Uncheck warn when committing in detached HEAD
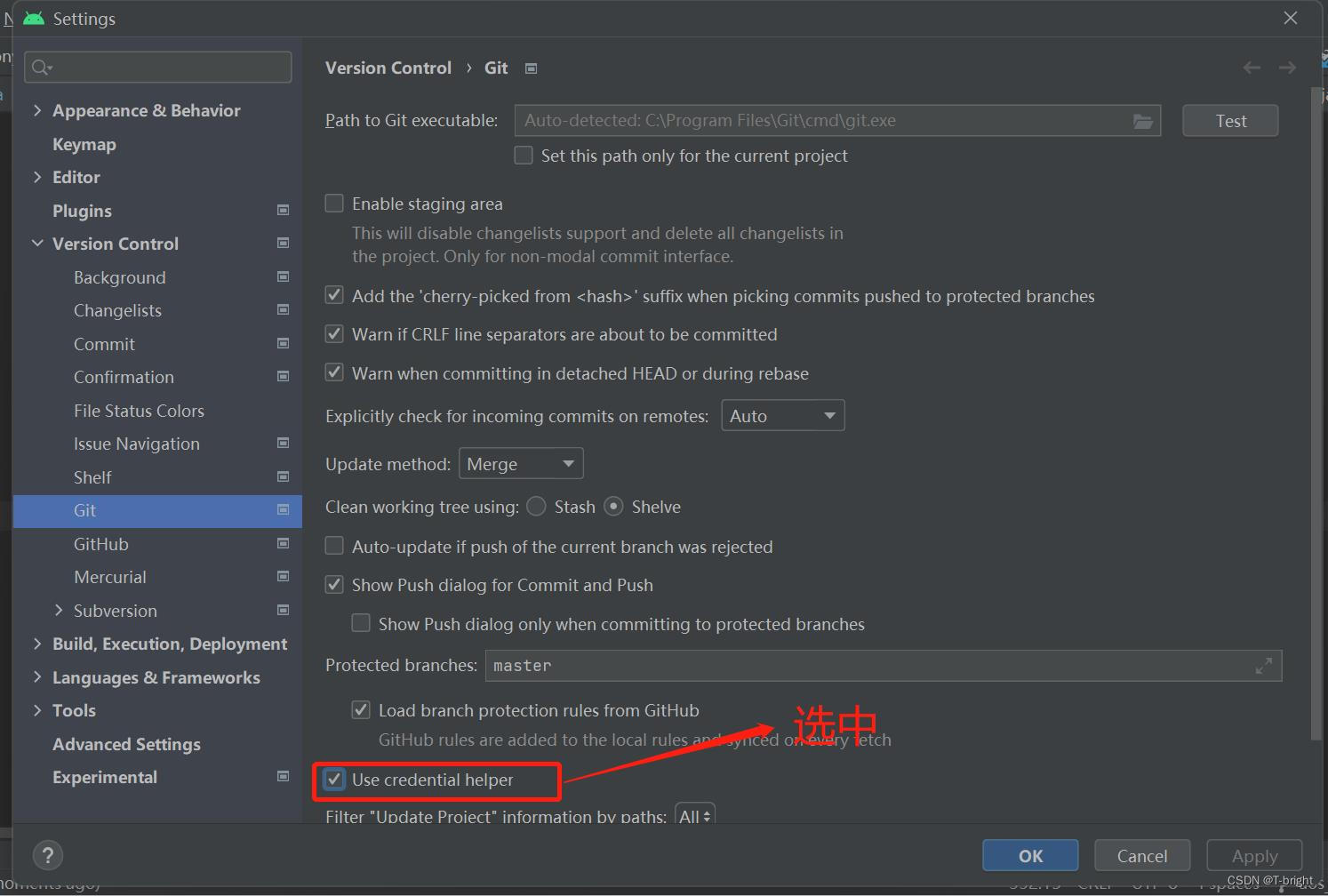This screenshot has height=896, width=1328. click(334, 372)
